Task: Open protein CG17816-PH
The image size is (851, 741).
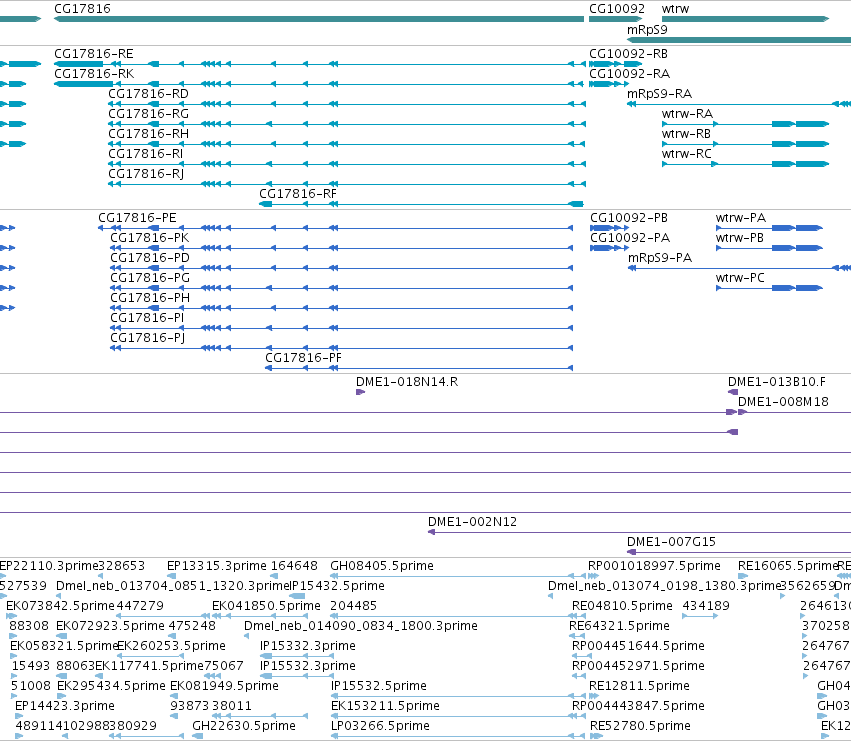Action: point(150,298)
